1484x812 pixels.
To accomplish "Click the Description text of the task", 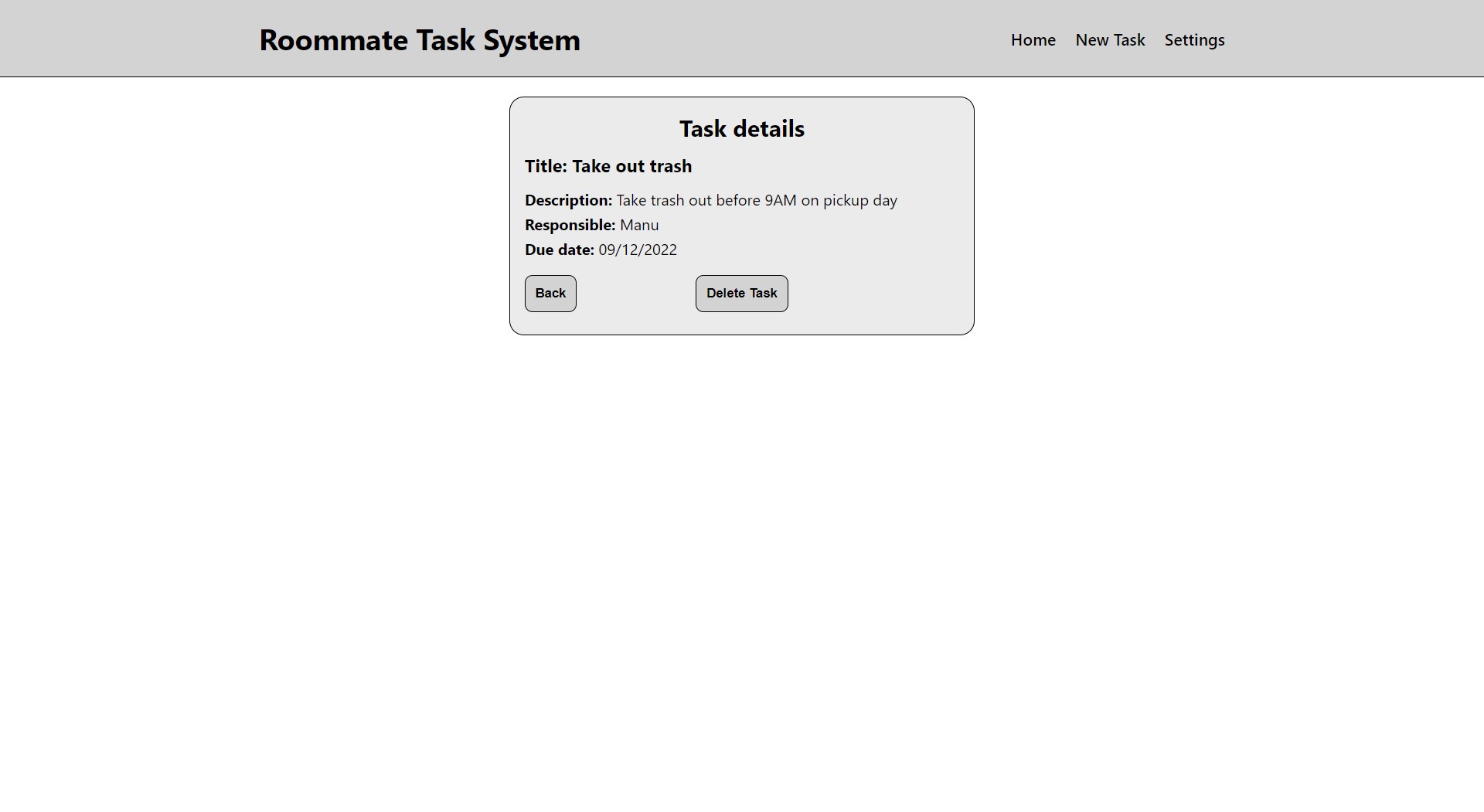I will tap(757, 200).
